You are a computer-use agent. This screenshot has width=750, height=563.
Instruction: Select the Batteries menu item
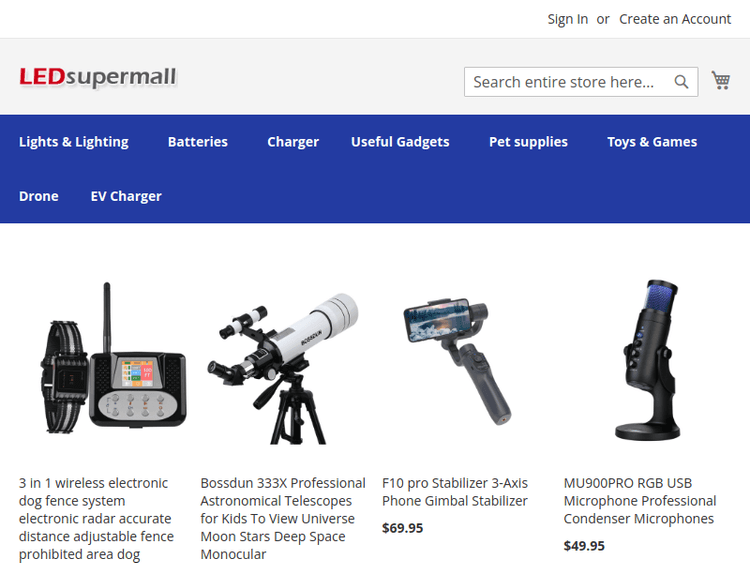tap(198, 142)
